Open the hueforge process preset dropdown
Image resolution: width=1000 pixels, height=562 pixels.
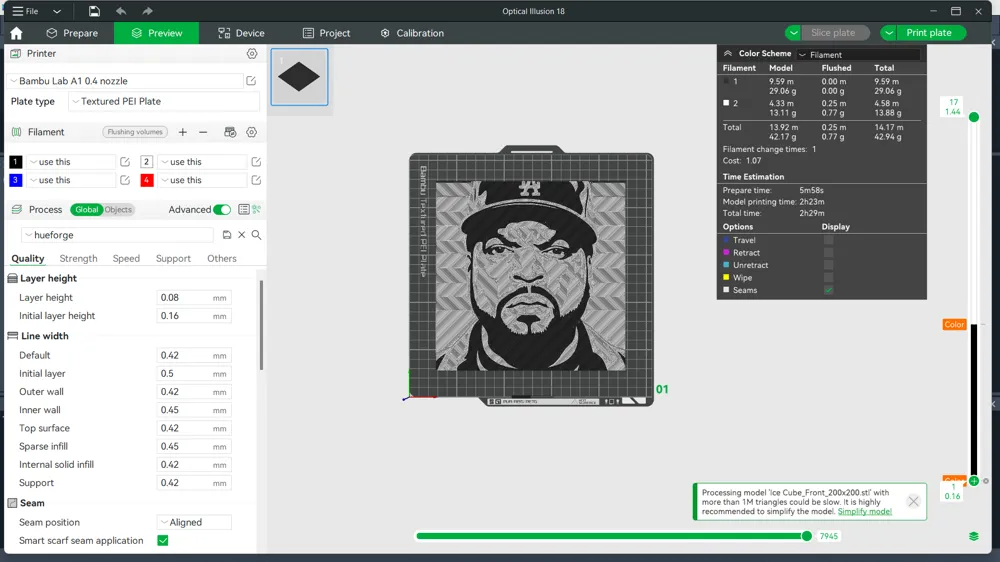coord(118,235)
